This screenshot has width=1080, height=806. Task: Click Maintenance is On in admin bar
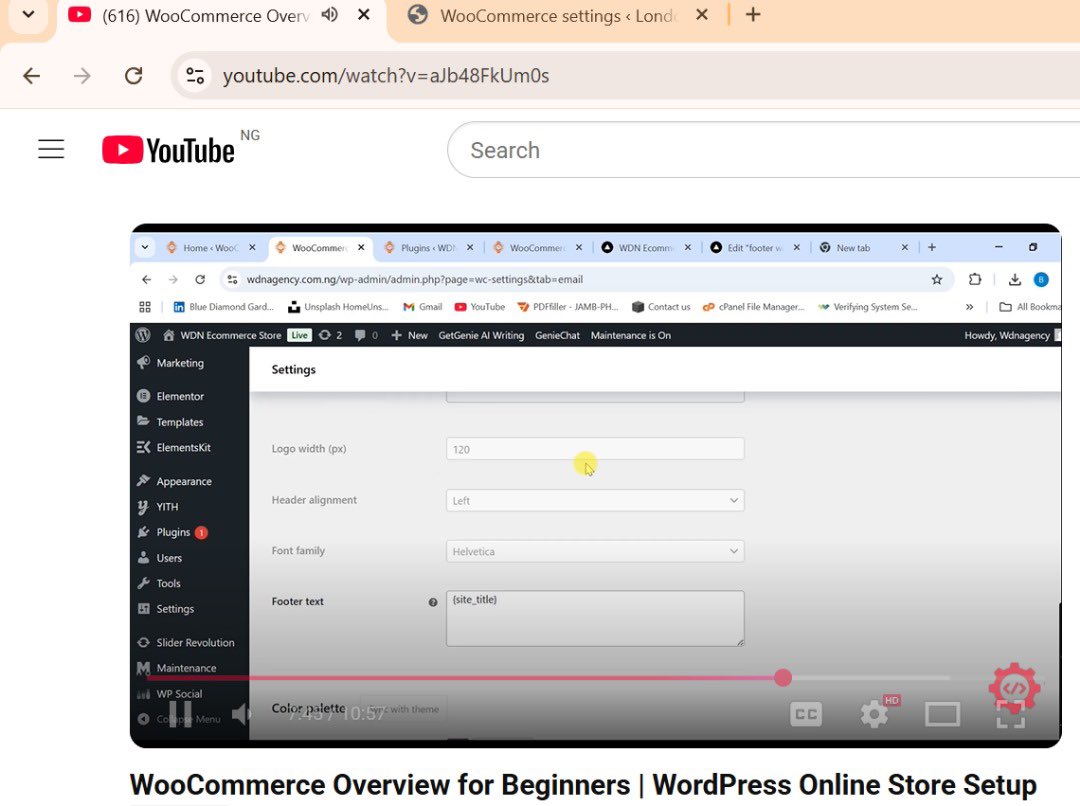click(630, 335)
